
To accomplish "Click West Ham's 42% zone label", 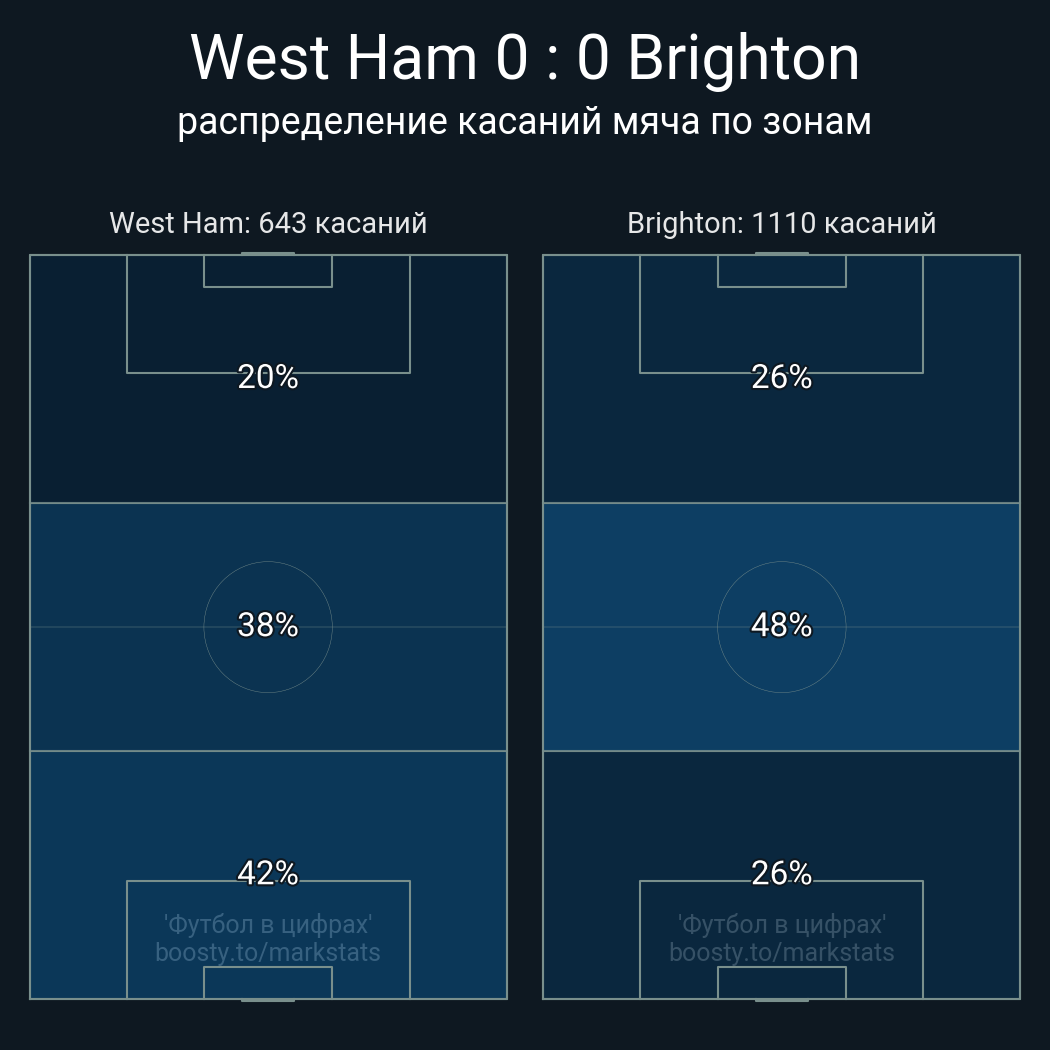I will (268, 873).
